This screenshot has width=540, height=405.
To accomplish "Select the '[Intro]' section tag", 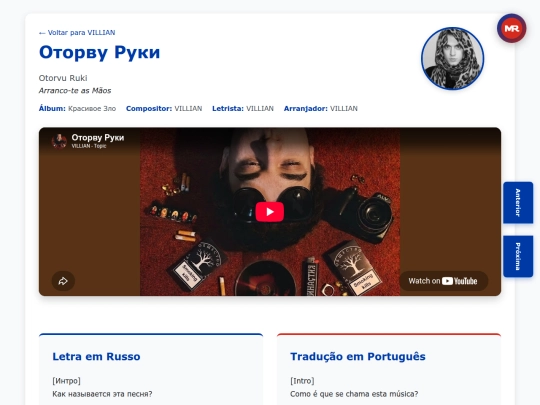I will 302,381.
